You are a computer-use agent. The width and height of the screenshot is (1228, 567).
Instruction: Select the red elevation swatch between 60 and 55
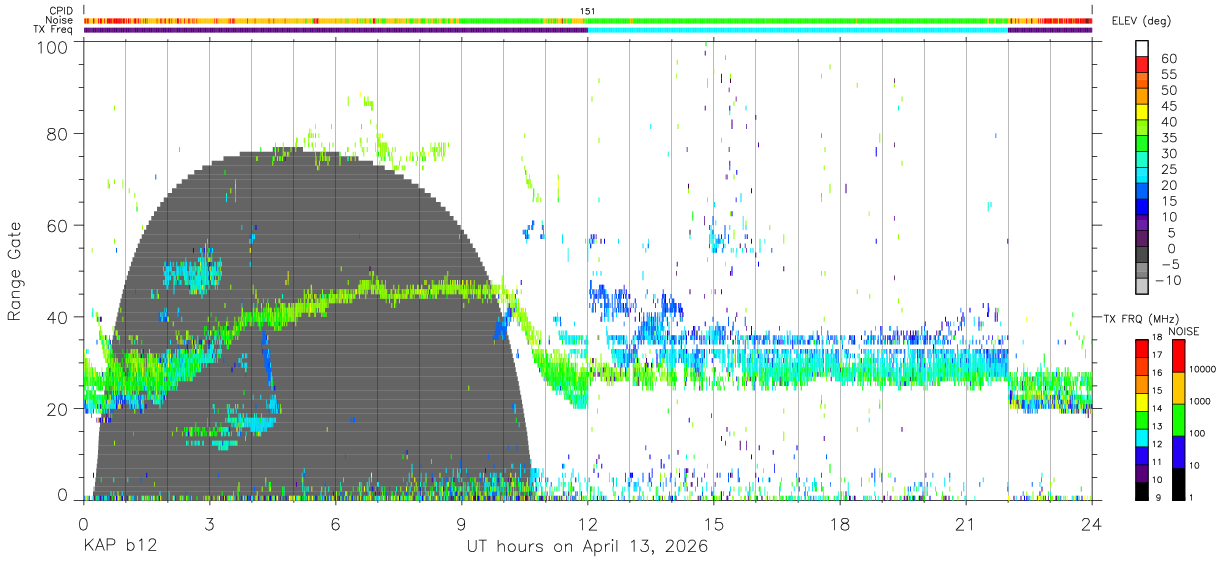[1143, 63]
